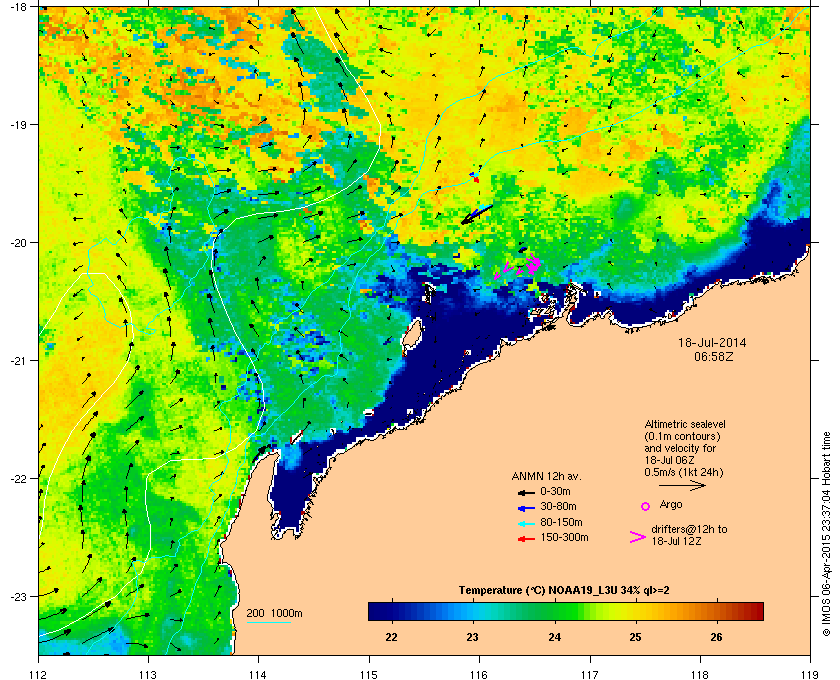The width and height of the screenshot is (840, 680).
Task: Click the cyan 80-150m legend arrow
Action: coord(526,524)
